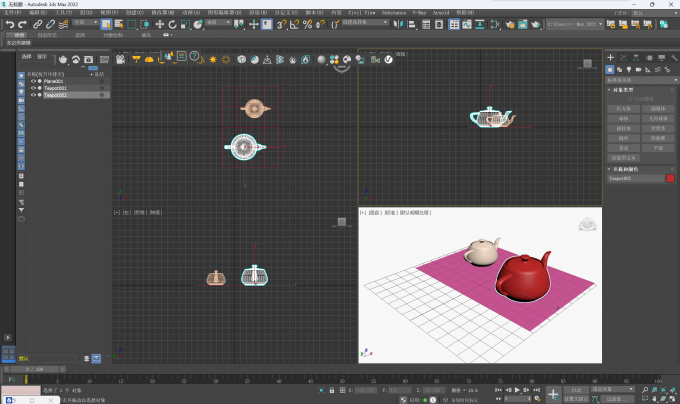Click the Teapot (茶壶) primitive button
Image resolution: width=680 pixels, height=404 pixels.
(624, 148)
